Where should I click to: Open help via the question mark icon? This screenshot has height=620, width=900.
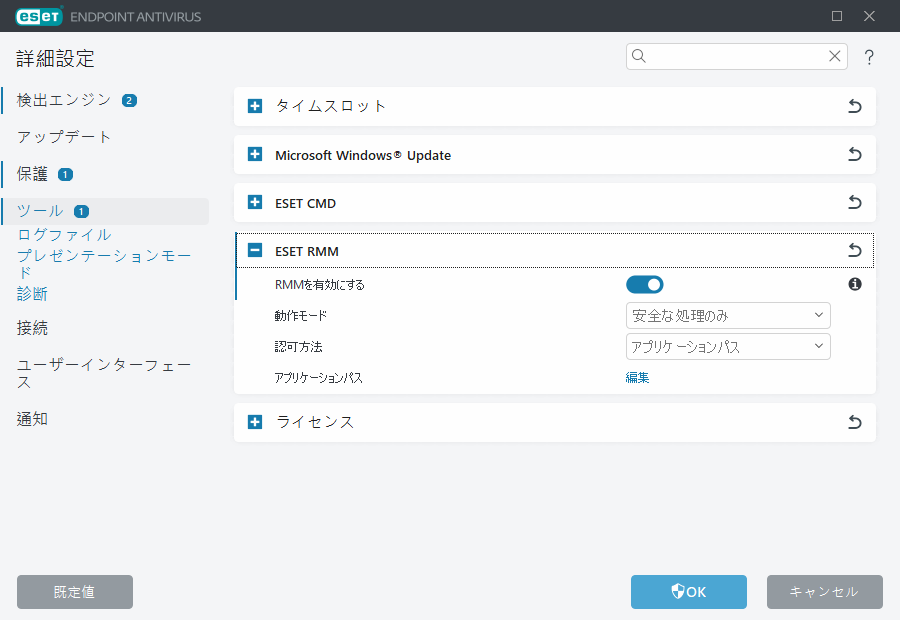[869, 57]
